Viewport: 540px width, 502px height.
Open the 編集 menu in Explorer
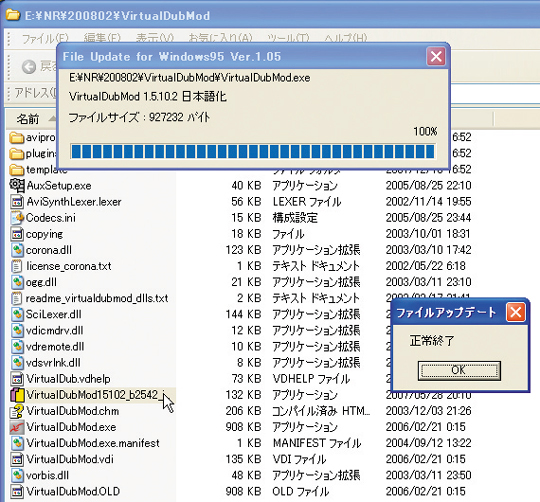click(102, 38)
